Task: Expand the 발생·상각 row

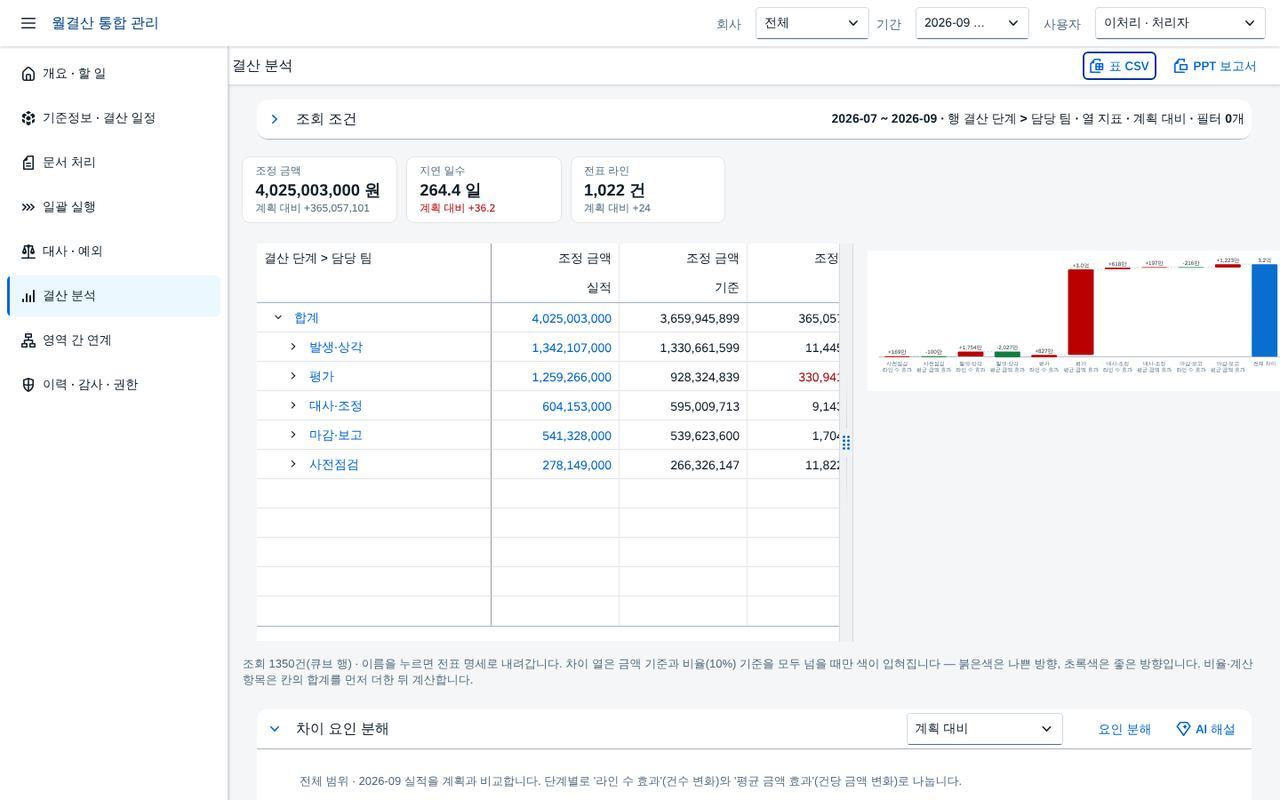Action: 293,347
